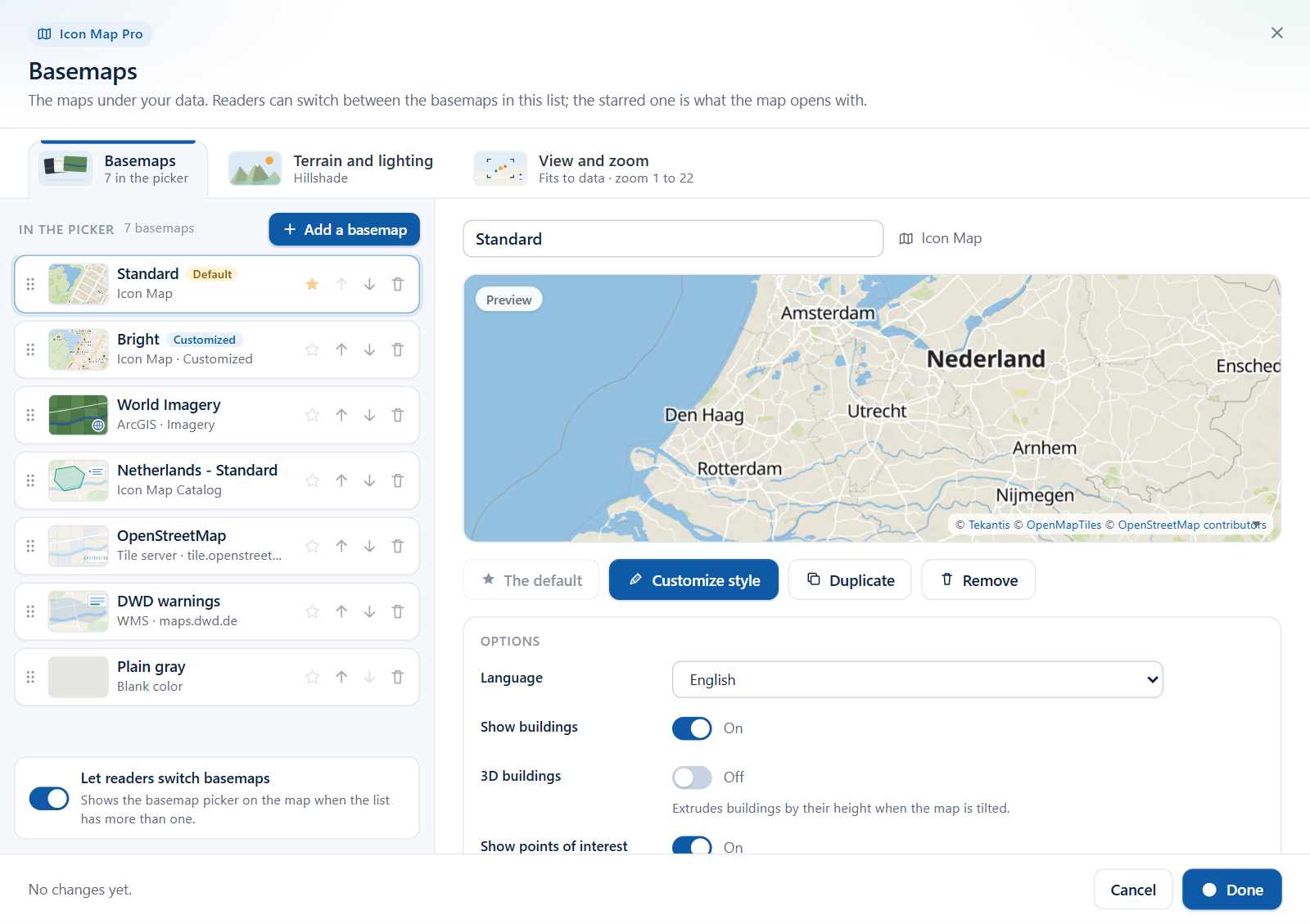Delete the Standard basemap

pos(398,284)
